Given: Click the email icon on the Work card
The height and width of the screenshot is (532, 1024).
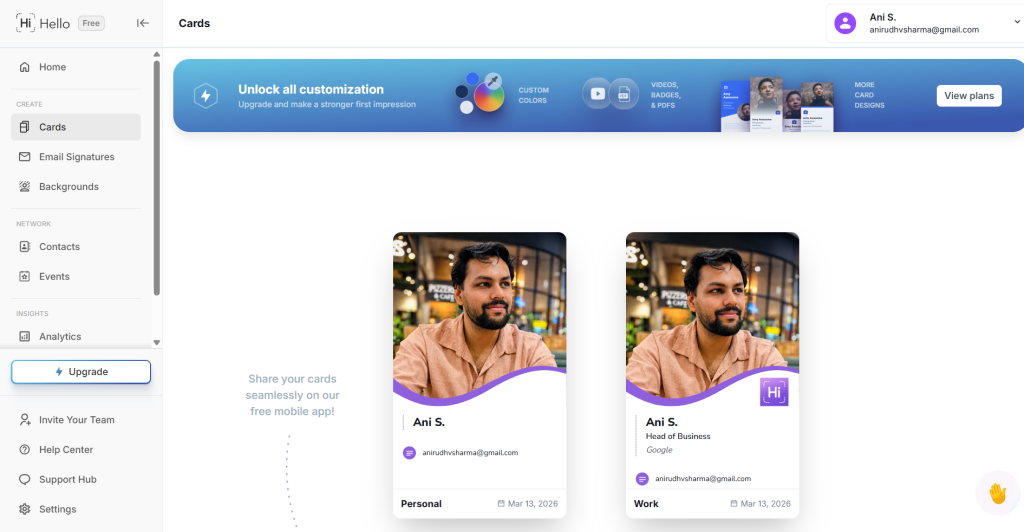Looking at the screenshot, I should tap(643, 479).
